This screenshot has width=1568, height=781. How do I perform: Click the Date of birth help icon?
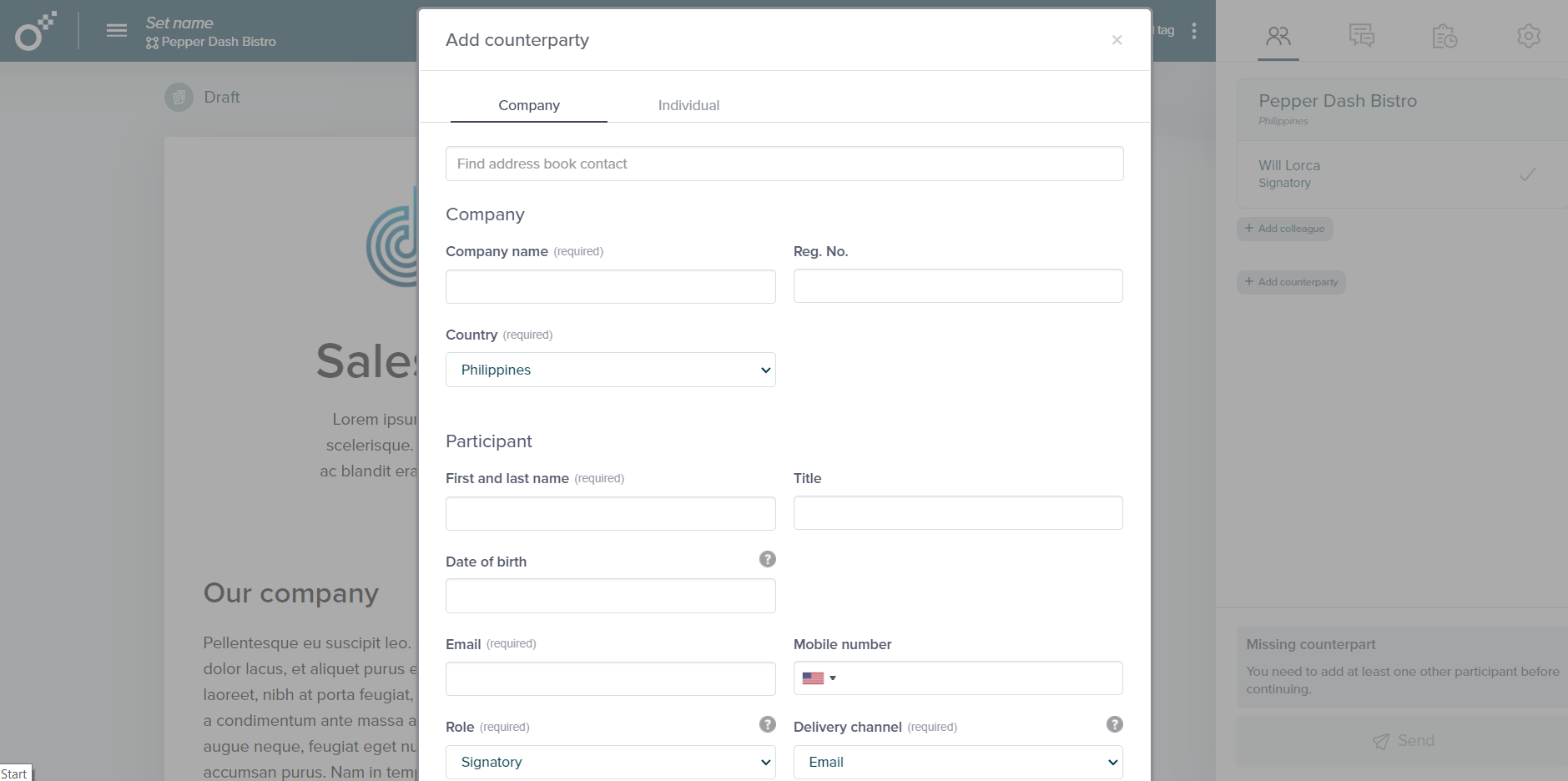click(x=767, y=559)
